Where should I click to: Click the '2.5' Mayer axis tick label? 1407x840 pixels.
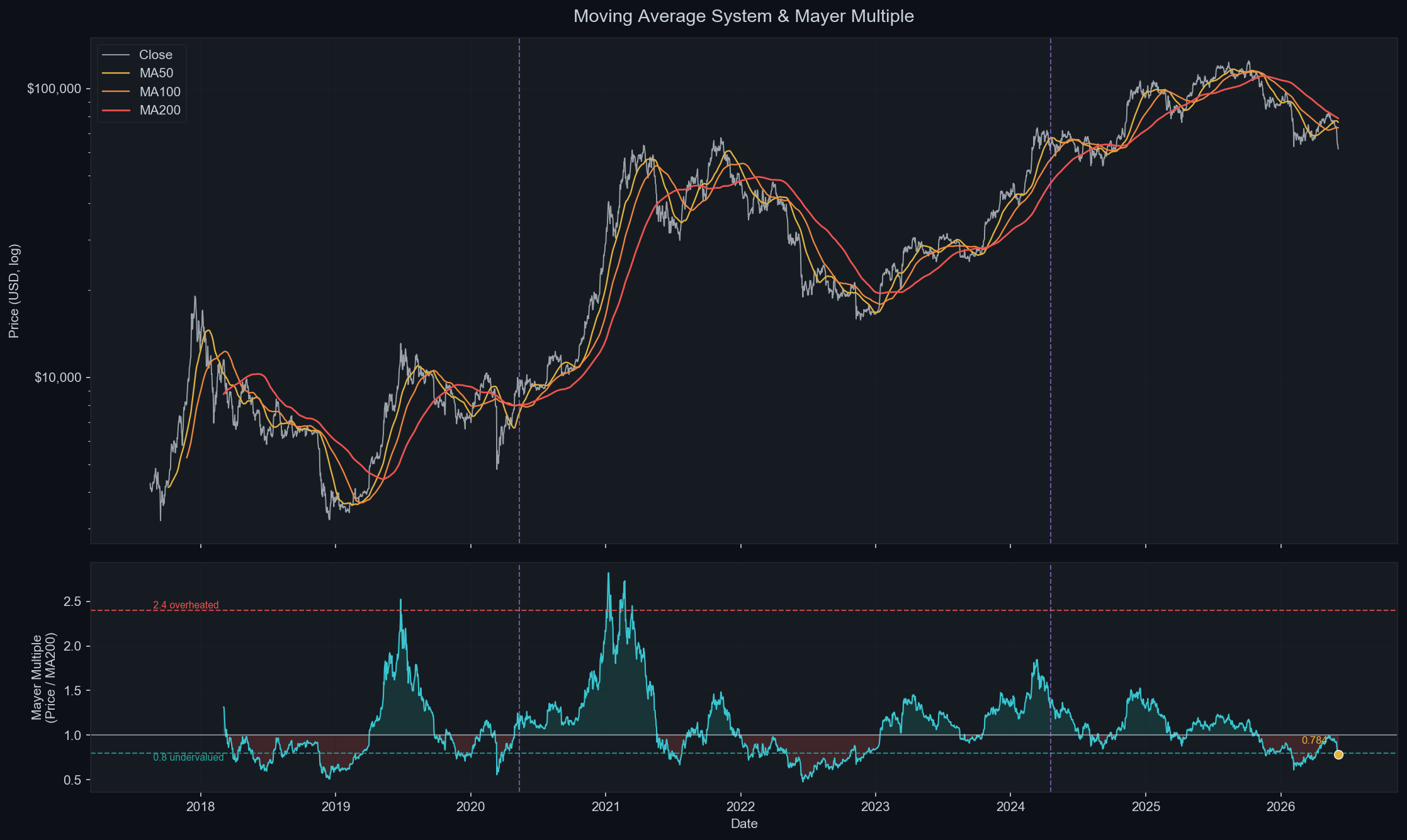pos(72,602)
